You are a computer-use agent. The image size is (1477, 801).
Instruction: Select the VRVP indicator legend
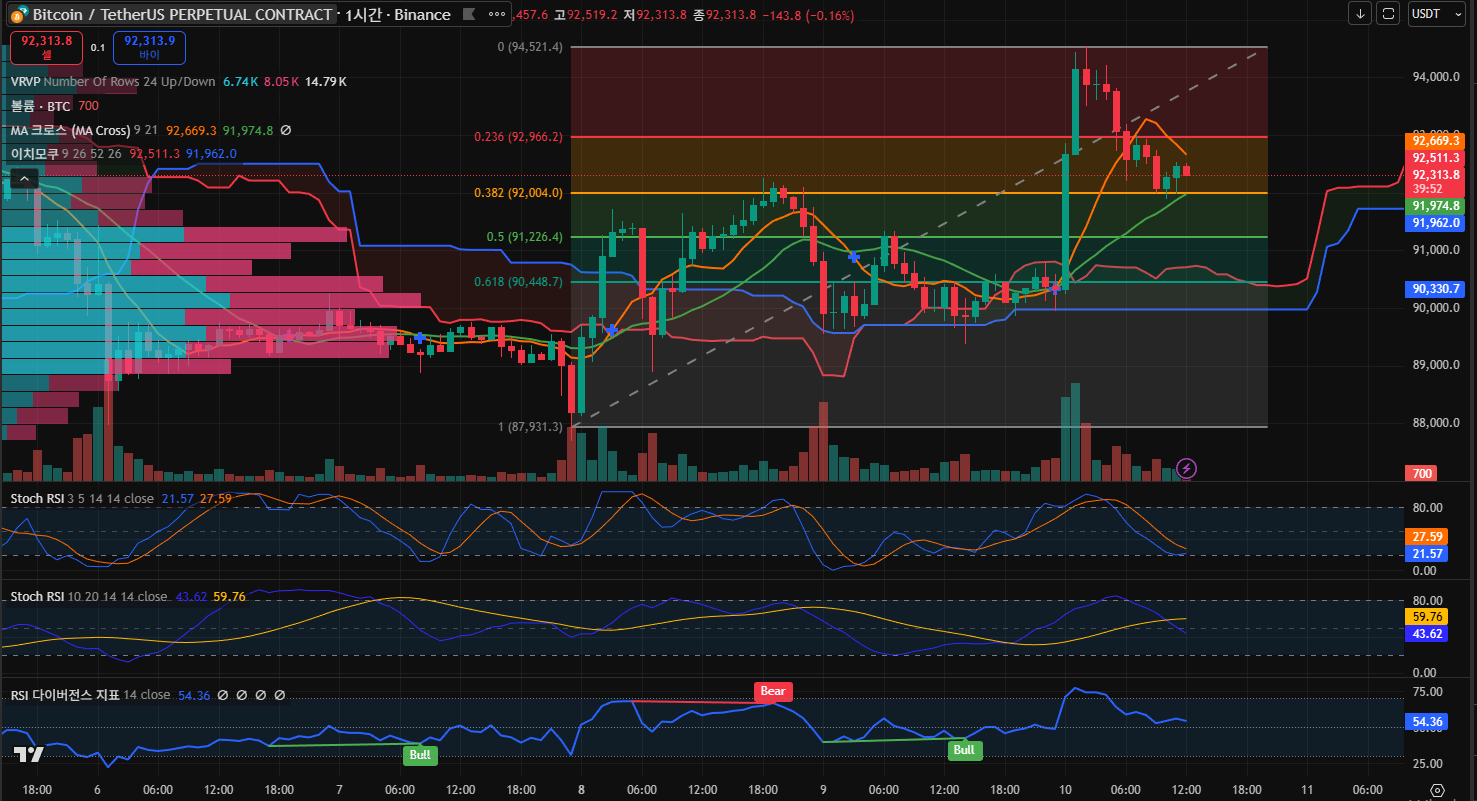(25, 81)
